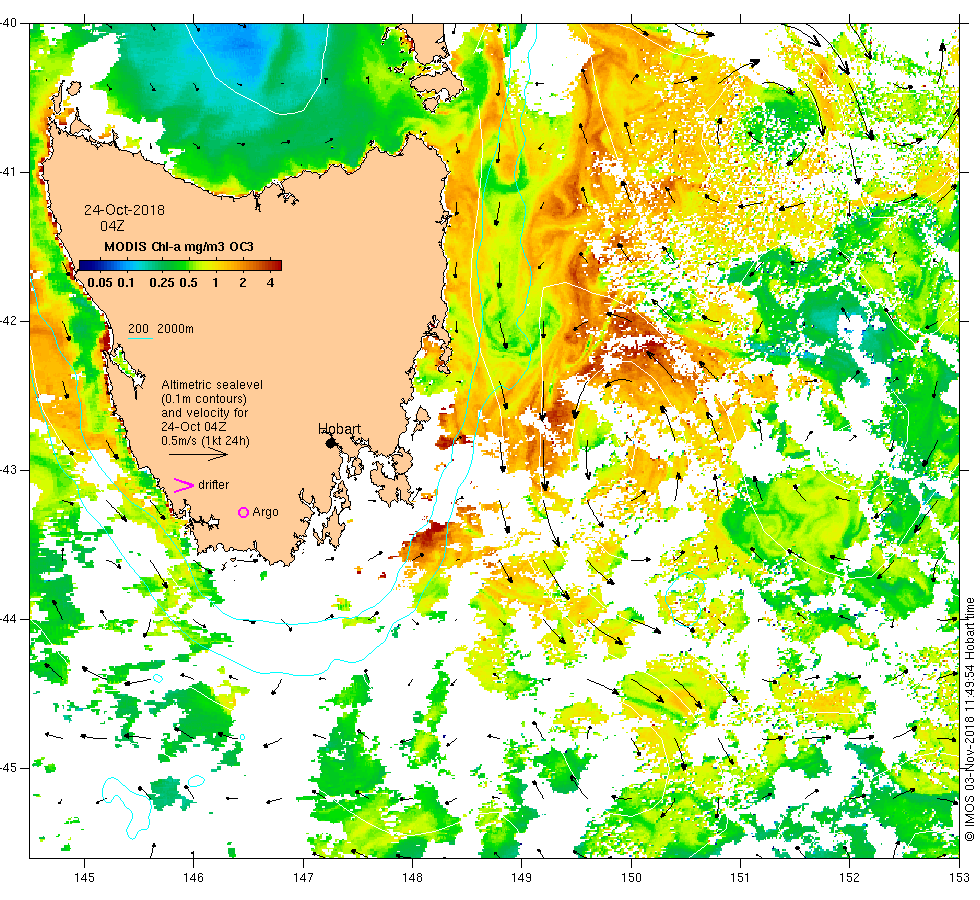Click the magenta drifter arrowhead symbol
This screenshot has height=900, width=980.
(x=184, y=485)
